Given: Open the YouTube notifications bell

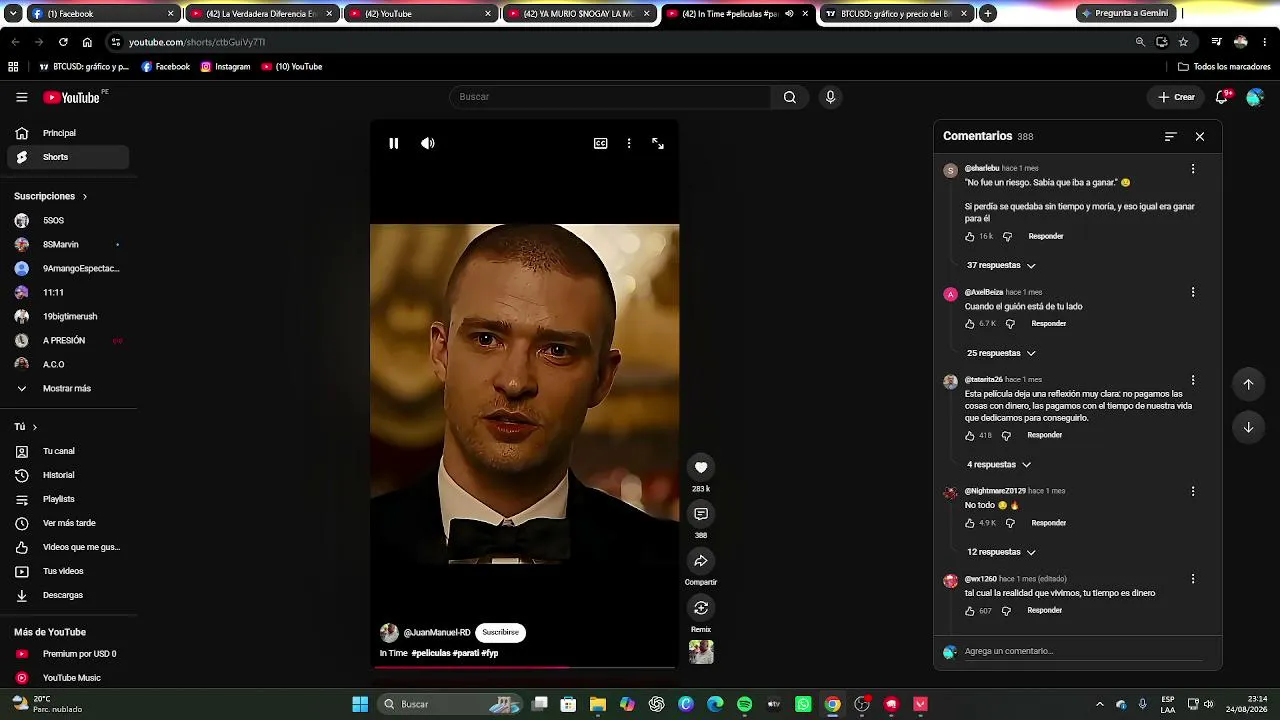Looking at the screenshot, I should pos(1222,97).
